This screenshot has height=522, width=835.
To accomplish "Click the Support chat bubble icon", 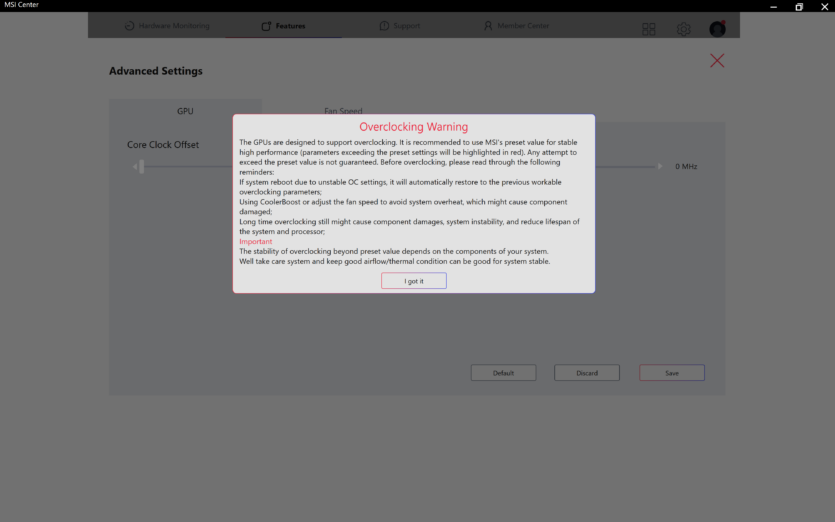I will 384,26.
